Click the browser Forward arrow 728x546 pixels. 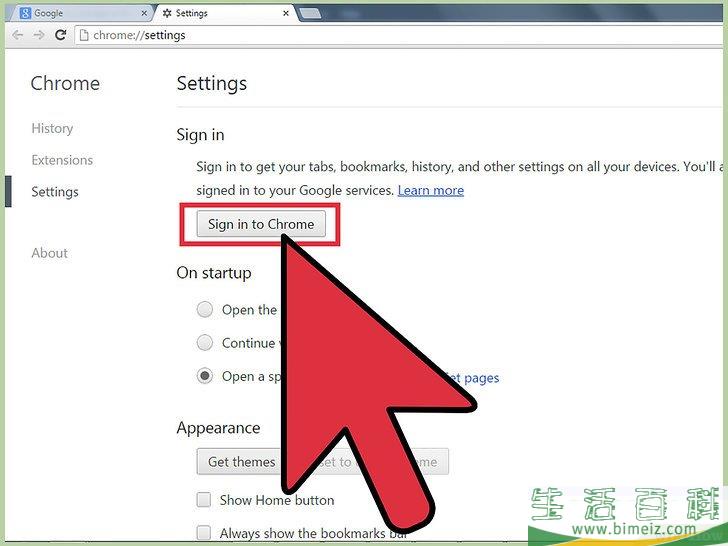click(39, 35)
